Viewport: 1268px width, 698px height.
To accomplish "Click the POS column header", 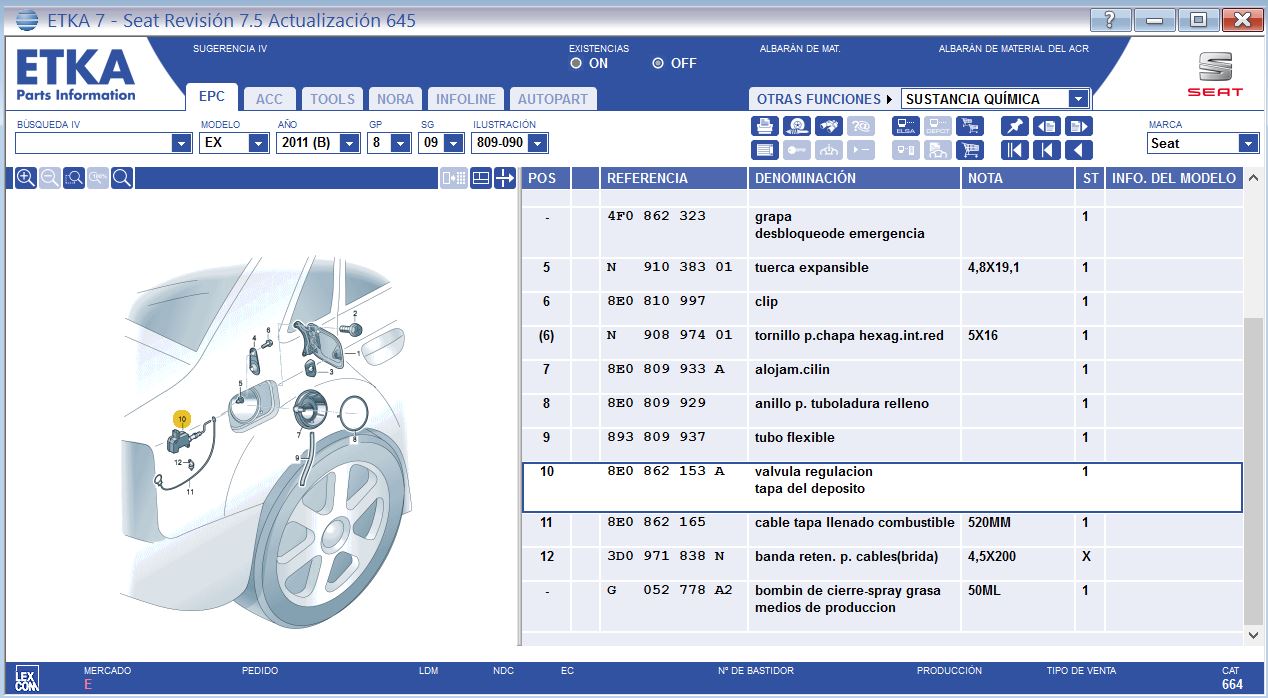I will point(545,178).
